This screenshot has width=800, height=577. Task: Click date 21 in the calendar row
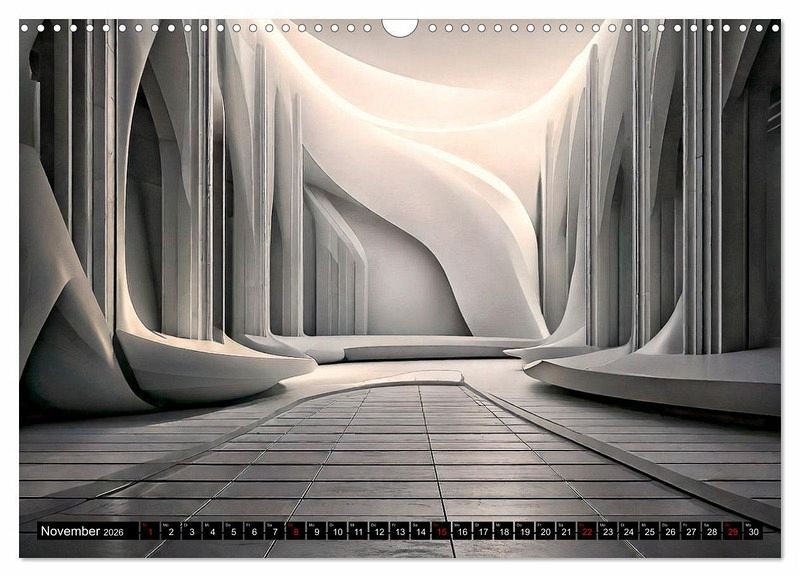coord(566,532)
